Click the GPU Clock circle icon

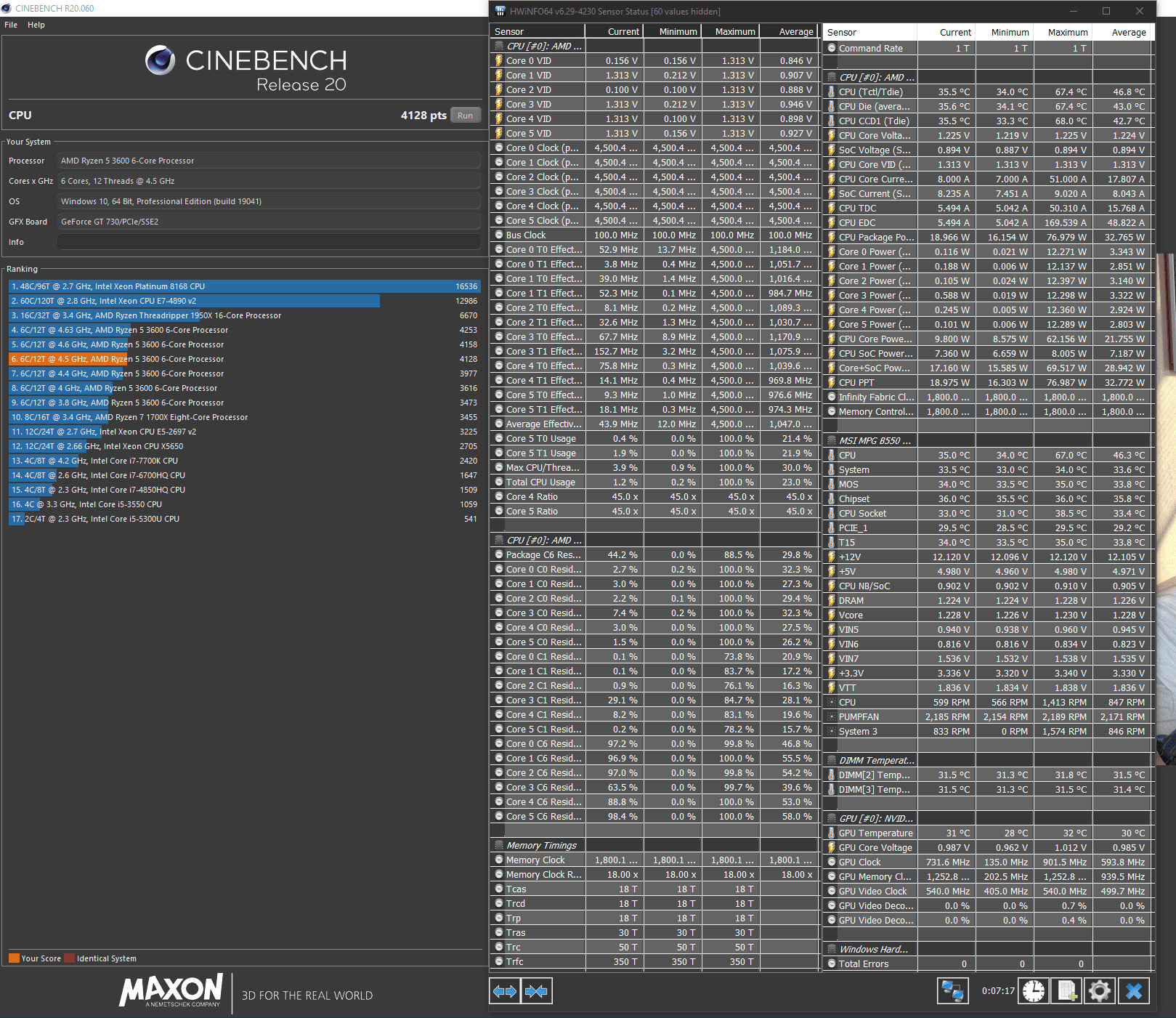tap(832, 863)
